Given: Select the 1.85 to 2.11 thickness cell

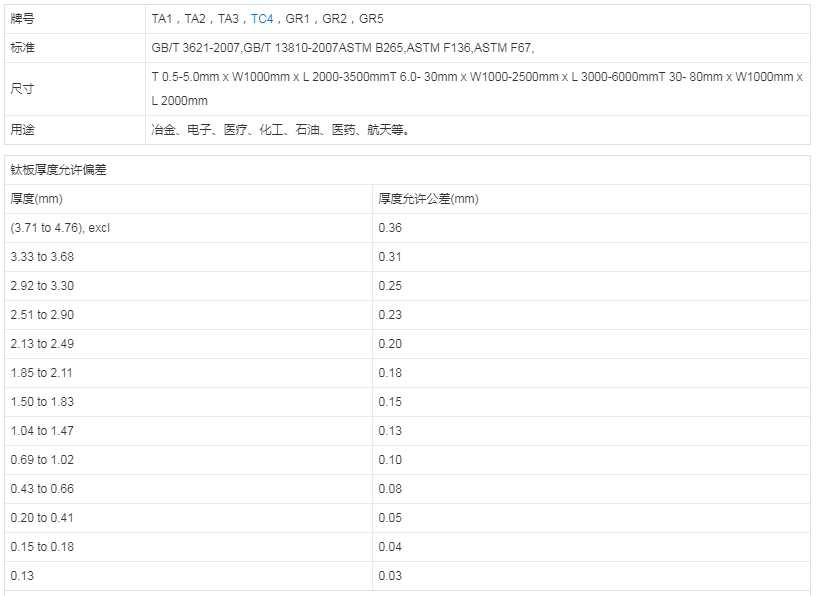Looking at the screenshot, I should coord(42,373).
